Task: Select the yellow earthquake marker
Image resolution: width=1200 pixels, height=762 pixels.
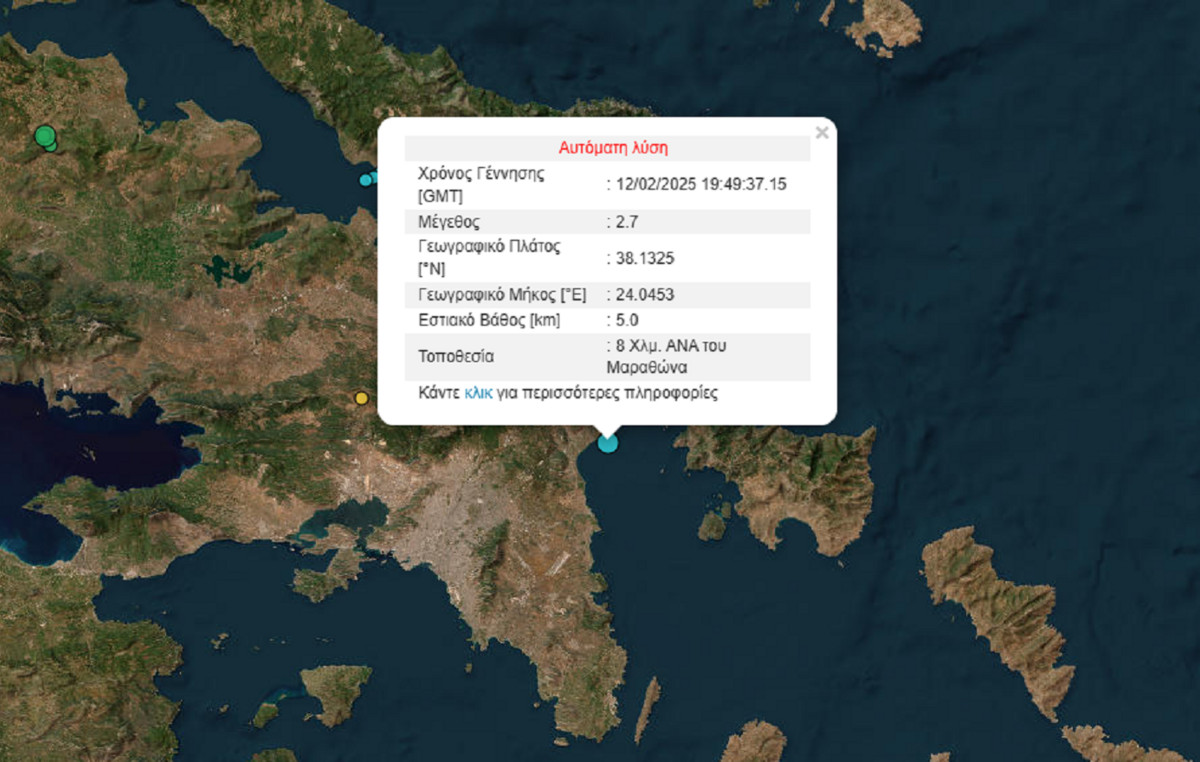Action: (362, 398)
